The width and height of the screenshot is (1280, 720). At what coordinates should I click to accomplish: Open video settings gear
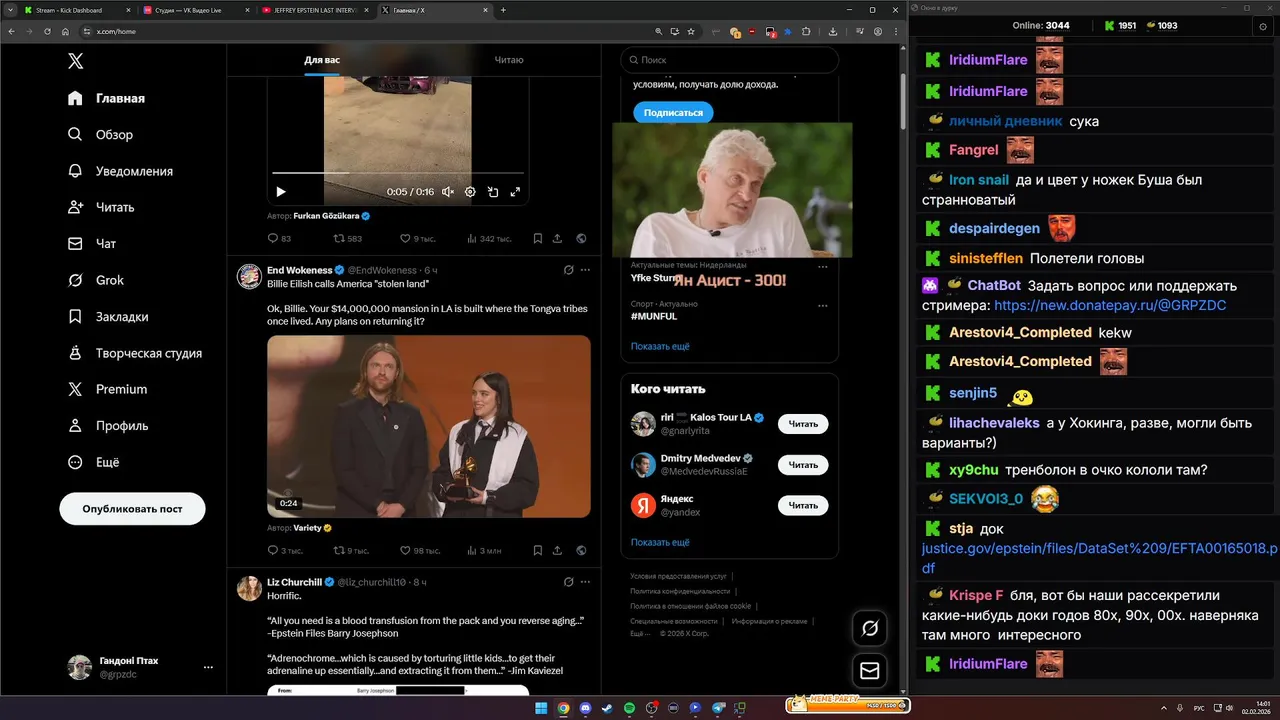(470, 192)
